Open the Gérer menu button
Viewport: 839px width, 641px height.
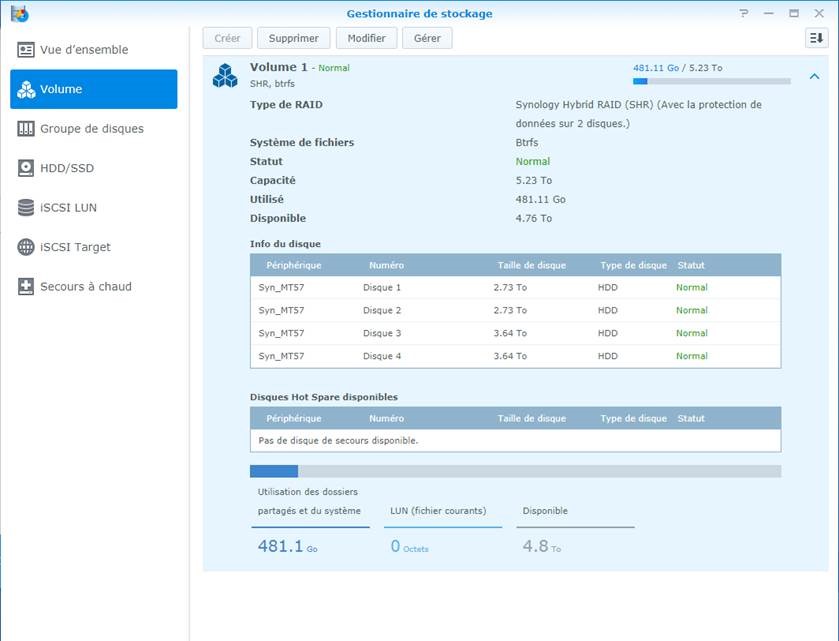427,38
